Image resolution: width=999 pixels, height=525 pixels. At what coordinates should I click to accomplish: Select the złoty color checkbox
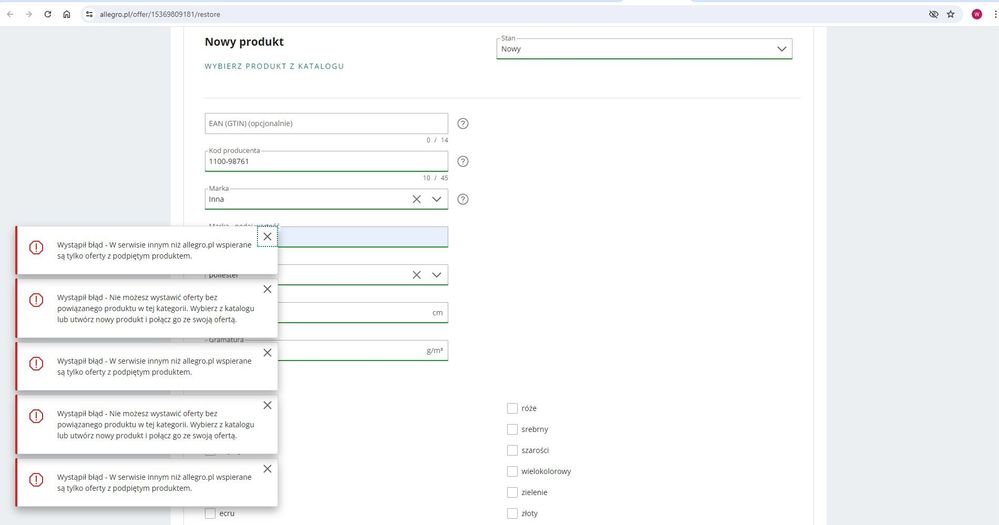[x=512, y=513]
